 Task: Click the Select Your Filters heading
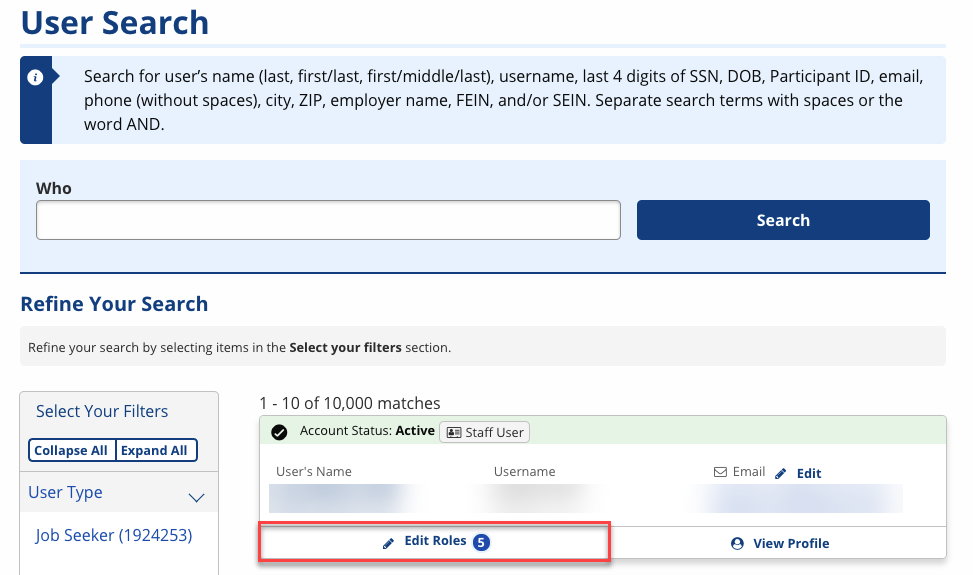tap(102, 411)
